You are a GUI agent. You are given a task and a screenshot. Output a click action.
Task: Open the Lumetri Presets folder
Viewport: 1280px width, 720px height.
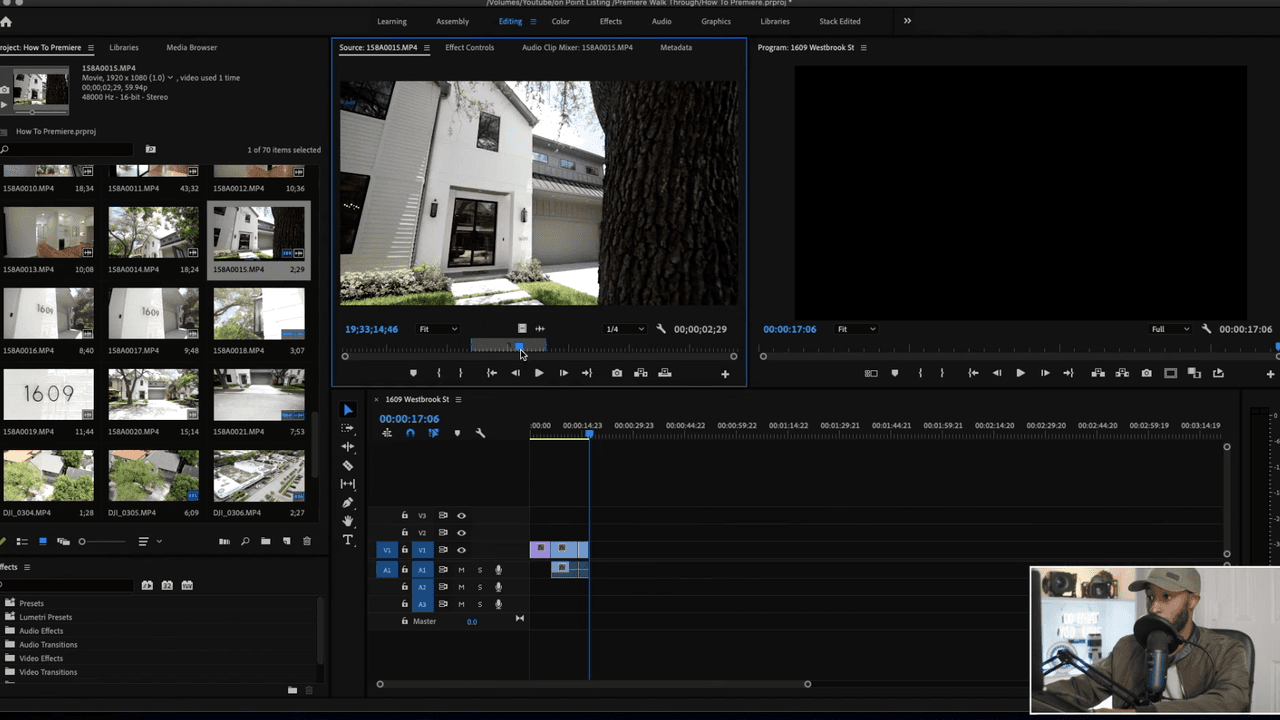tap(45, 617)
